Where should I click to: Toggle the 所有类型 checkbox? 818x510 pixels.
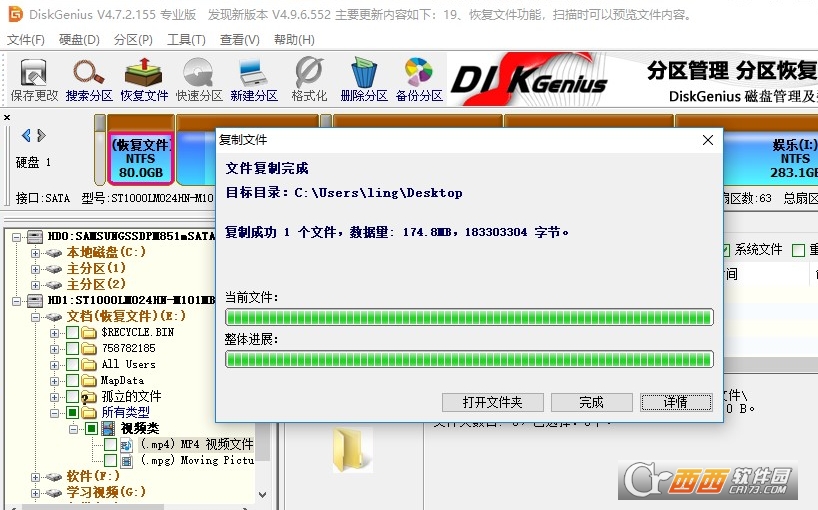73,413
